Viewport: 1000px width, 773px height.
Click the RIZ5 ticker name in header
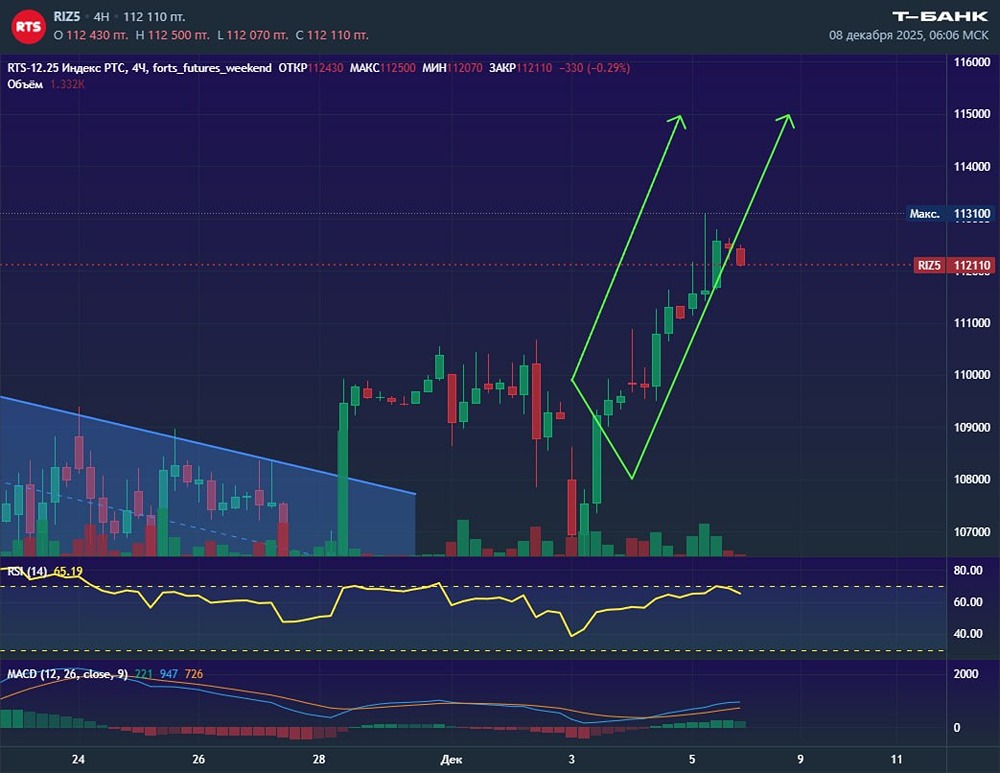click(66, 17)
